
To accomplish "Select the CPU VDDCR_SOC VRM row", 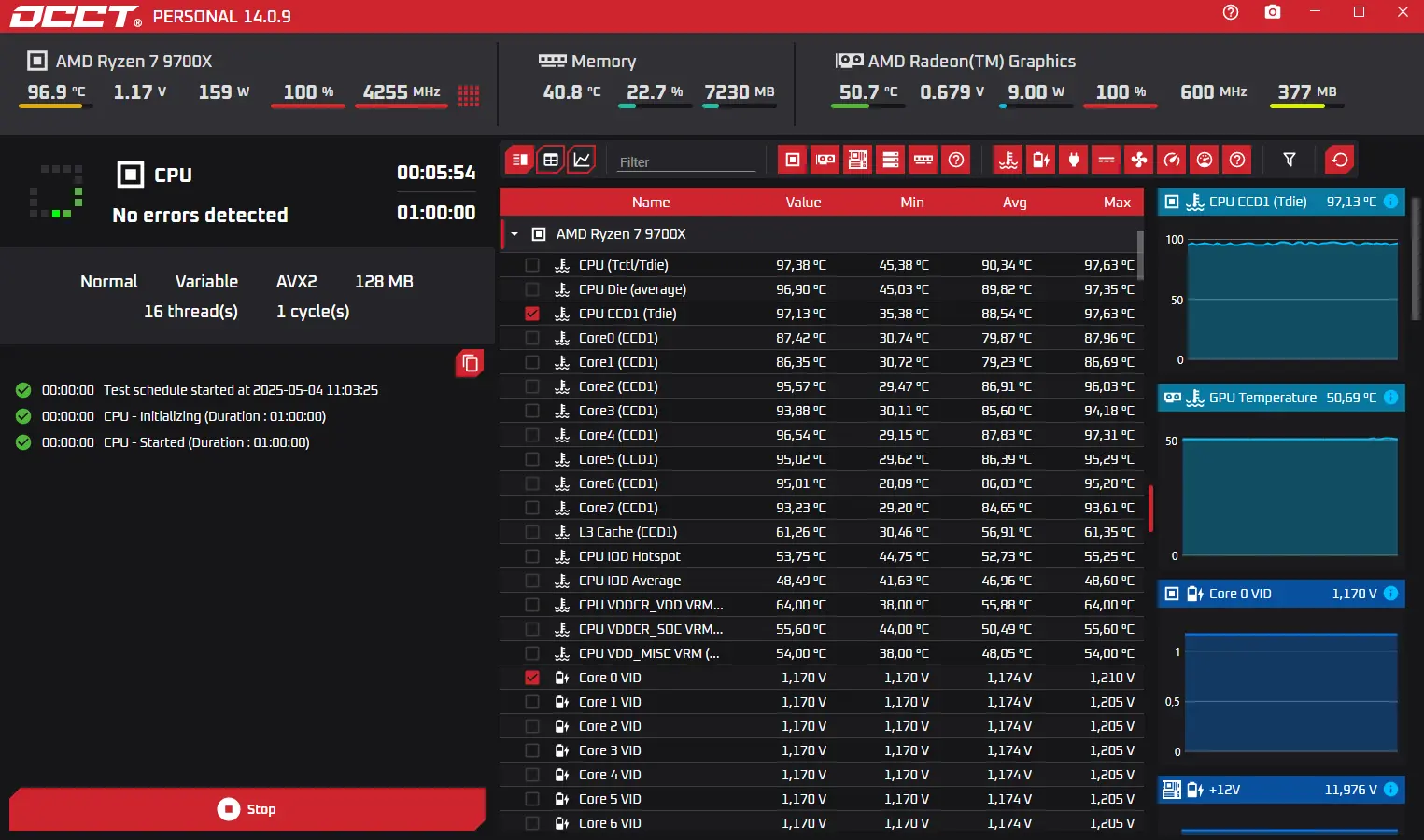I will [822, 629].
